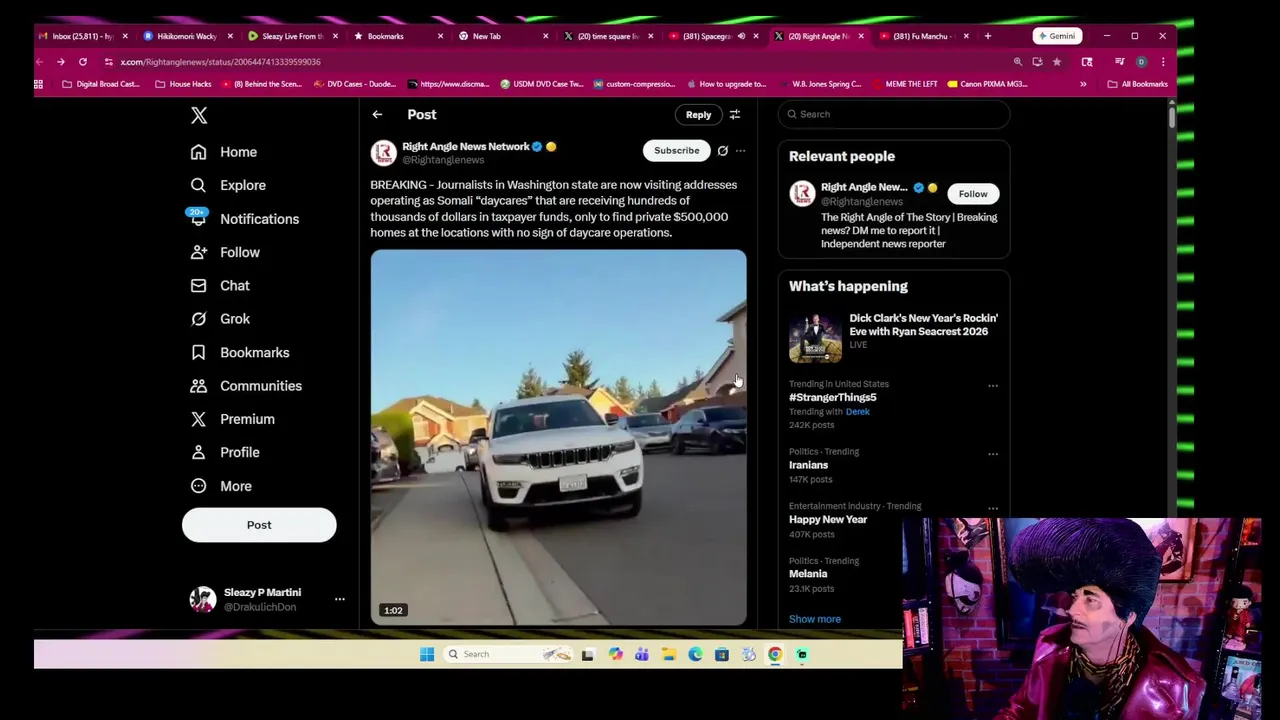The image size is (1280, 720).
Task: Open the MEME THE LEFT bookmark
Action: (x=904, y=84)
